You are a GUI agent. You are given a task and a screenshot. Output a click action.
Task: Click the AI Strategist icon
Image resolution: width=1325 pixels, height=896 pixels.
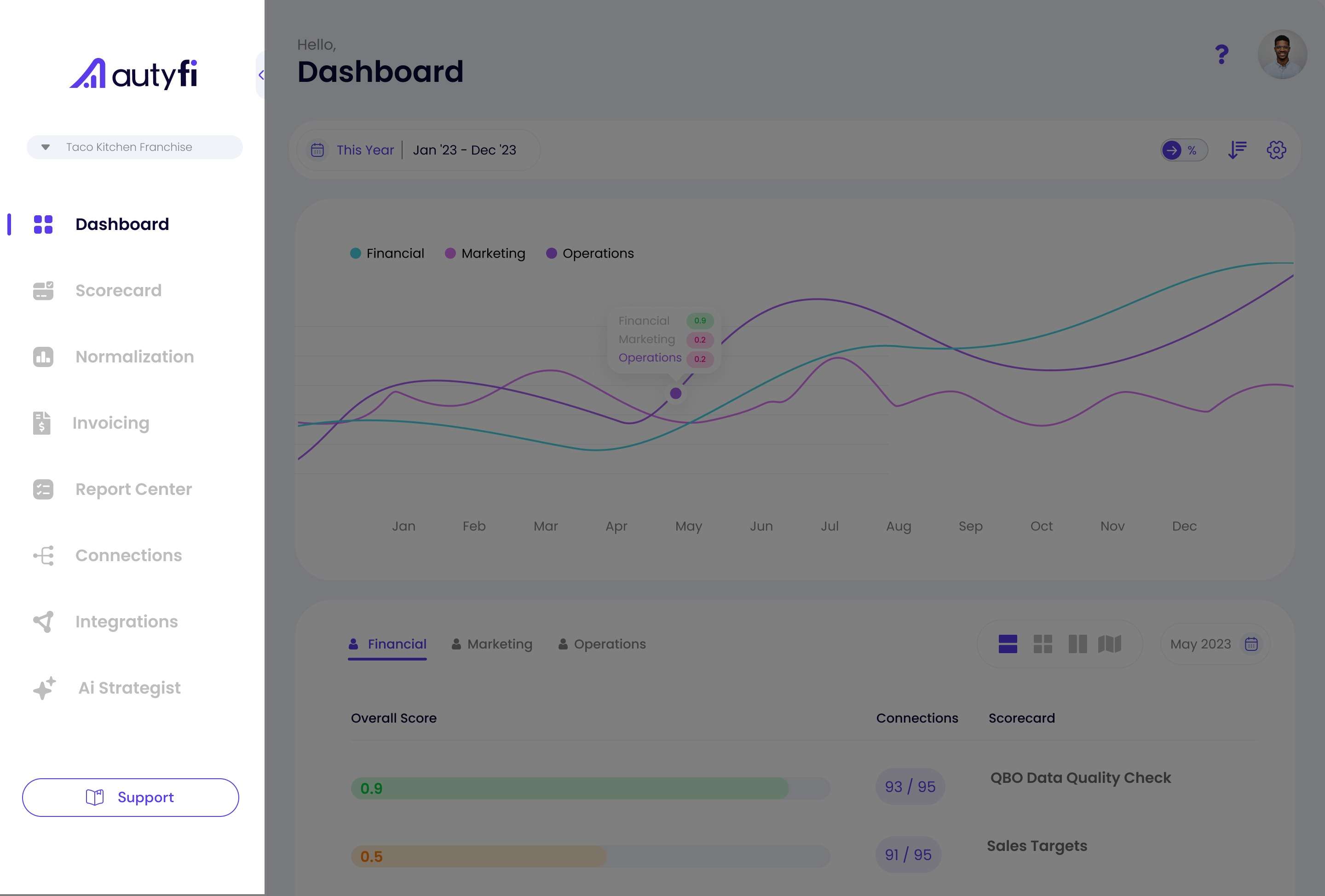point(43,687)
